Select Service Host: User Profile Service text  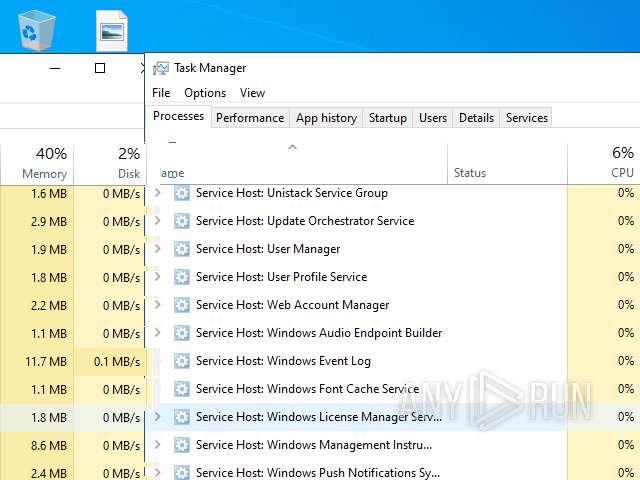point(281,277)
